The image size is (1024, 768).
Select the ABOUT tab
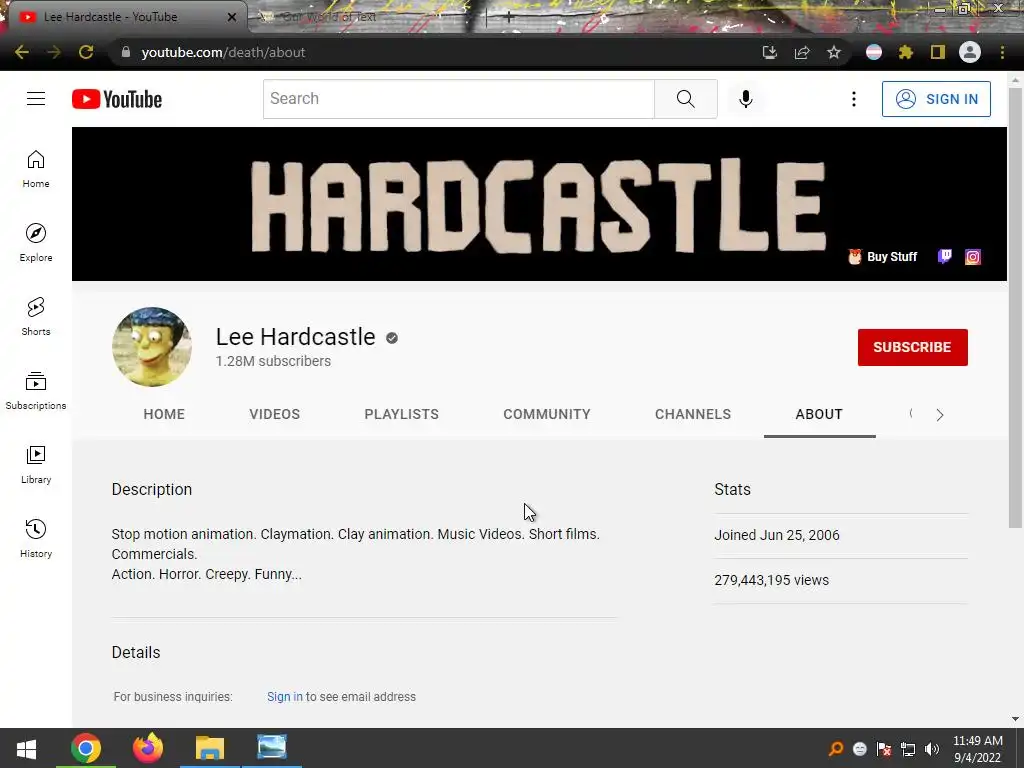819,414
